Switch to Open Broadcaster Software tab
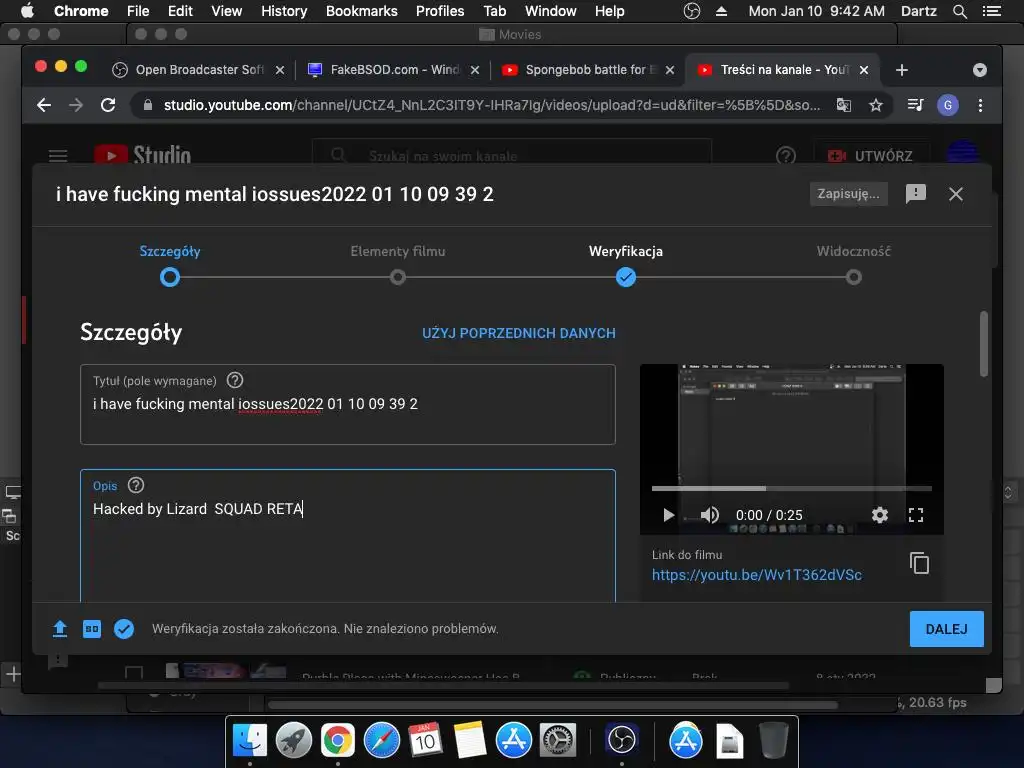 [x=199, y=70]
